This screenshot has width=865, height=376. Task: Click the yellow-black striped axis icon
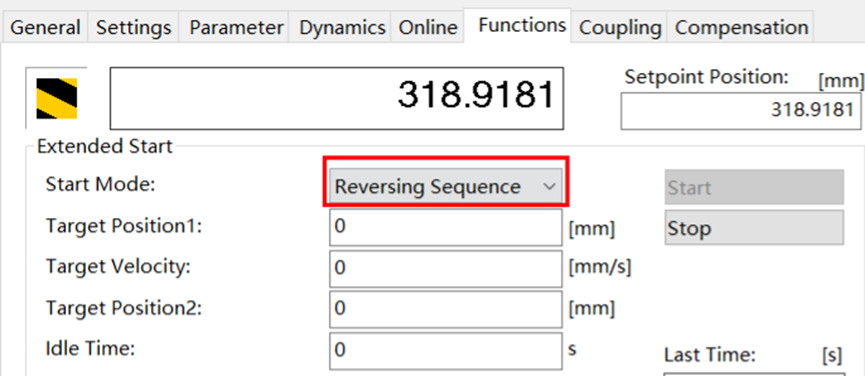[56, 99]
